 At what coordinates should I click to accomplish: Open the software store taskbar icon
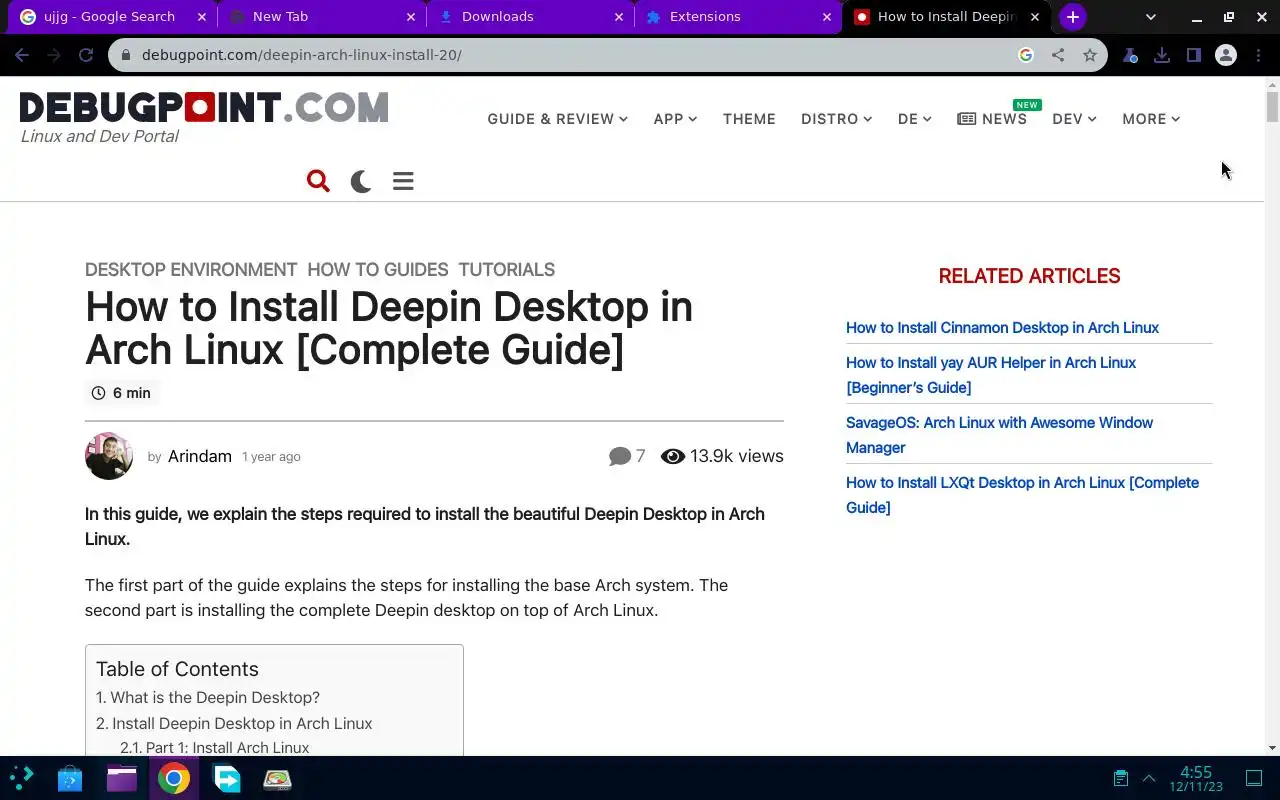[70, 778]
